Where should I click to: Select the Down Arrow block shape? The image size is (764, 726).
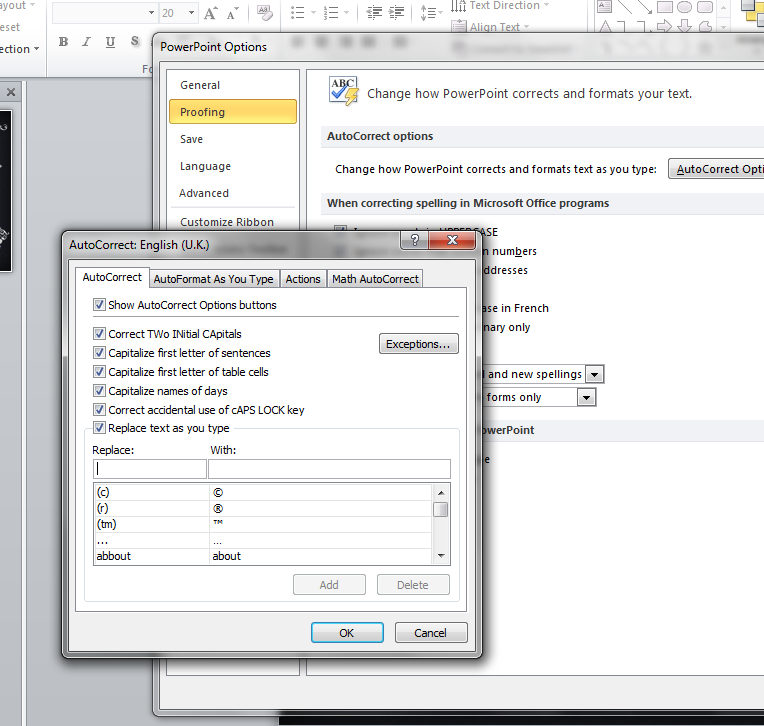click(685, 26)
